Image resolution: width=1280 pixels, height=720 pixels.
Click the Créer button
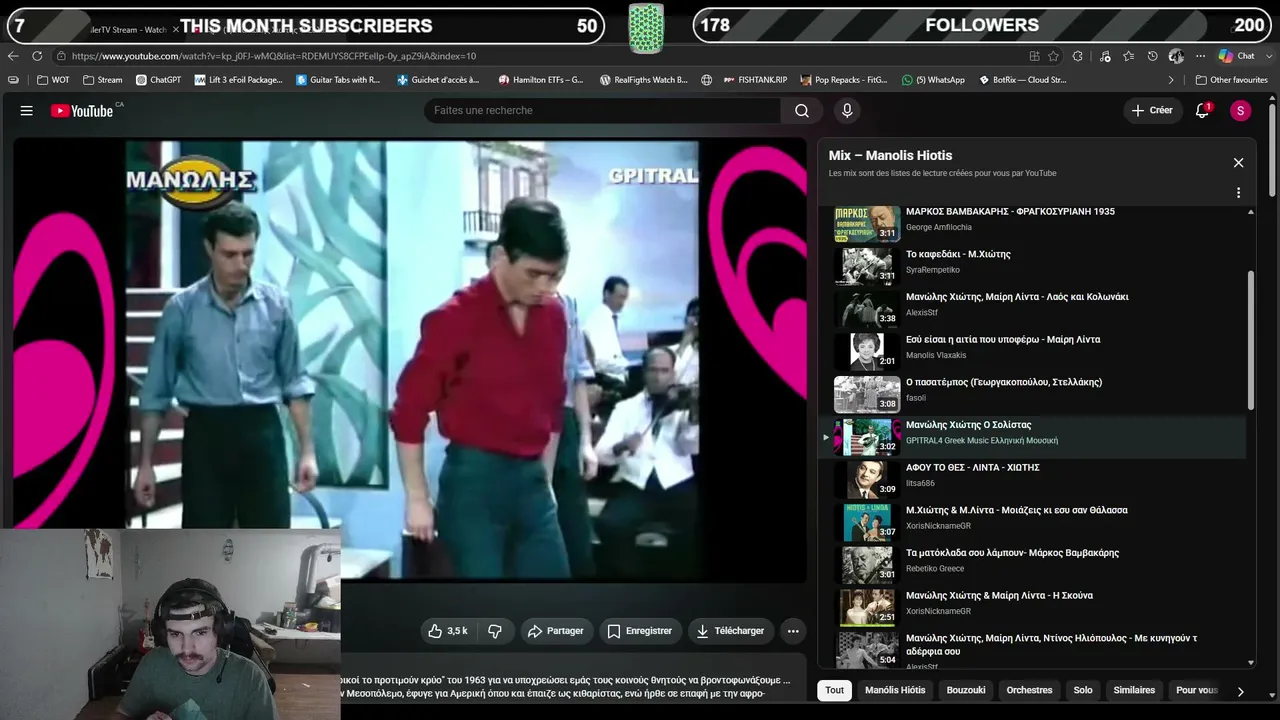(1151, 111)
